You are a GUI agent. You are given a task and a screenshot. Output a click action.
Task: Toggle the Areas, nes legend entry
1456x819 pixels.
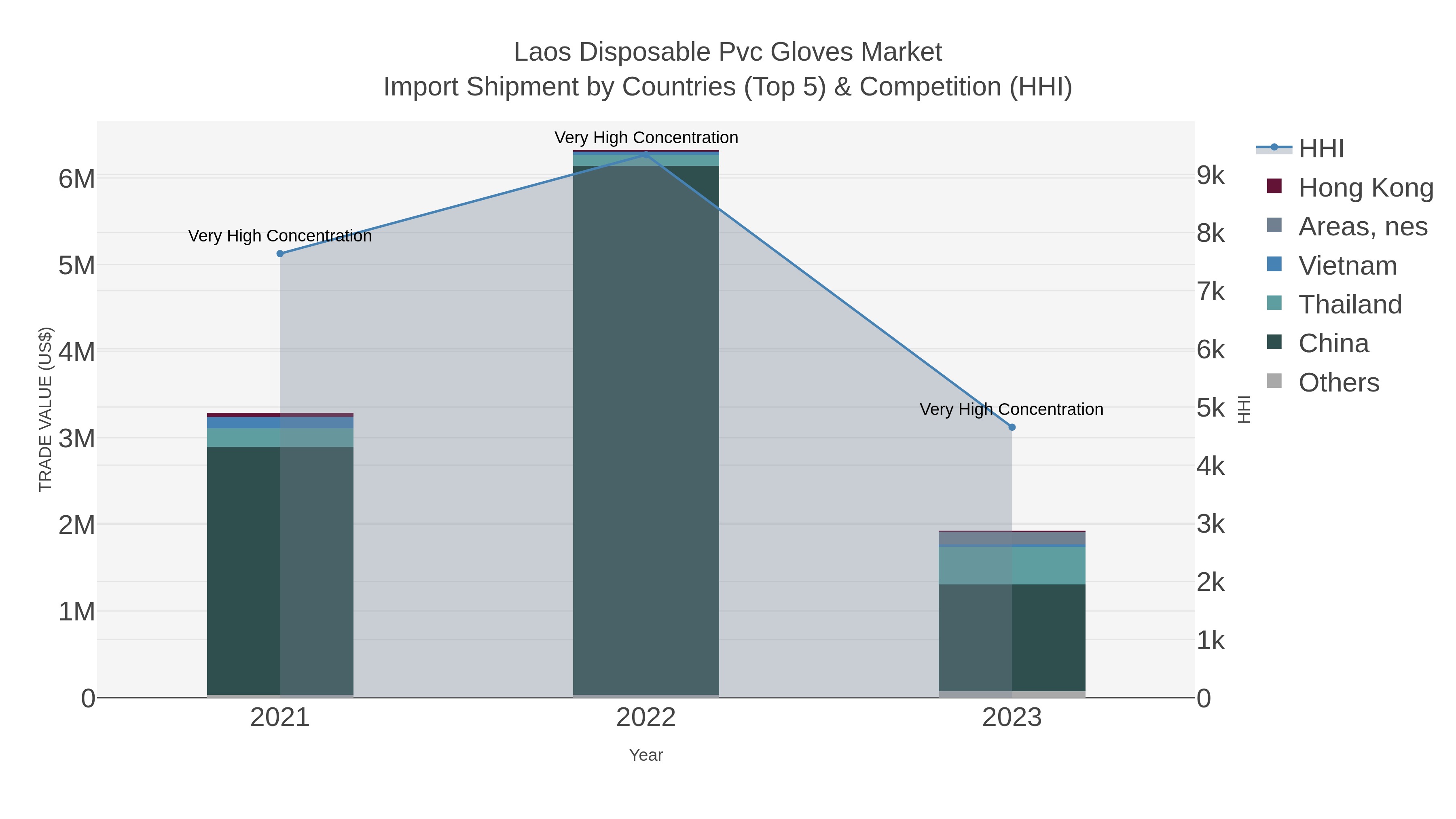tap(1348, 226)
